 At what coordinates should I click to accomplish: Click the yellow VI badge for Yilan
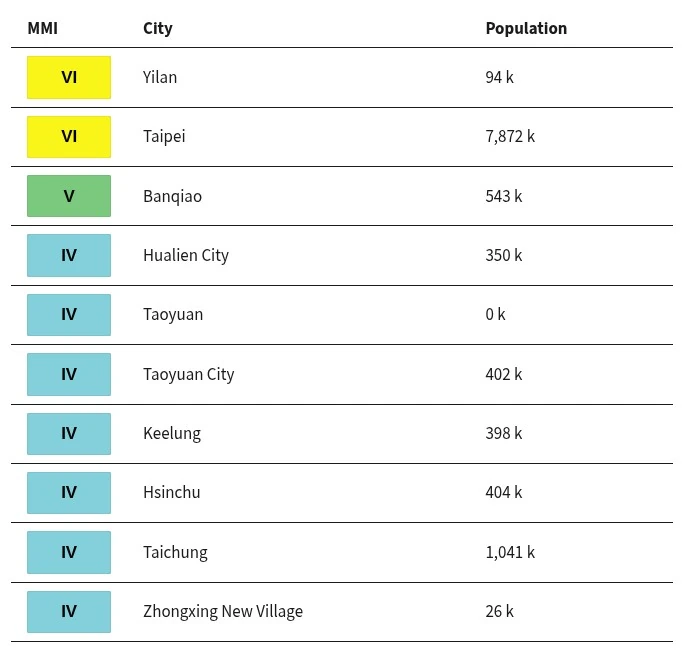pyautogui.click(x=69, y=77)
